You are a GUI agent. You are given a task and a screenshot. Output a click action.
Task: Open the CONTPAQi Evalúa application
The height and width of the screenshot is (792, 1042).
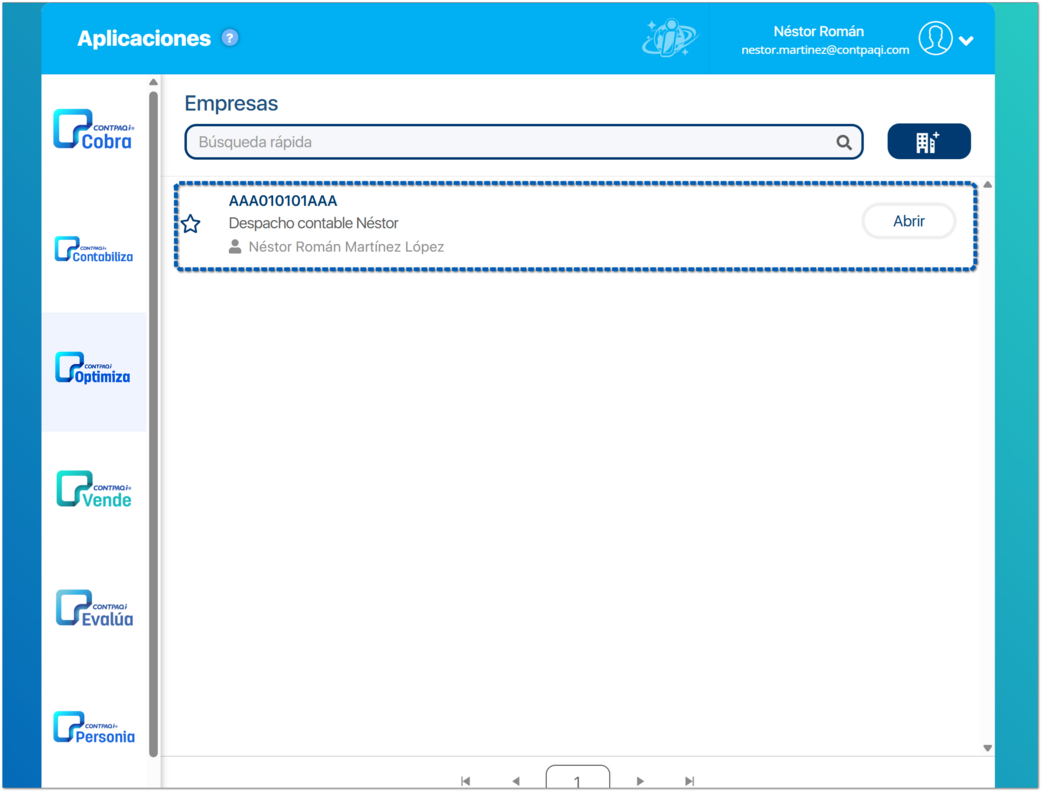[x=94, y=609]
